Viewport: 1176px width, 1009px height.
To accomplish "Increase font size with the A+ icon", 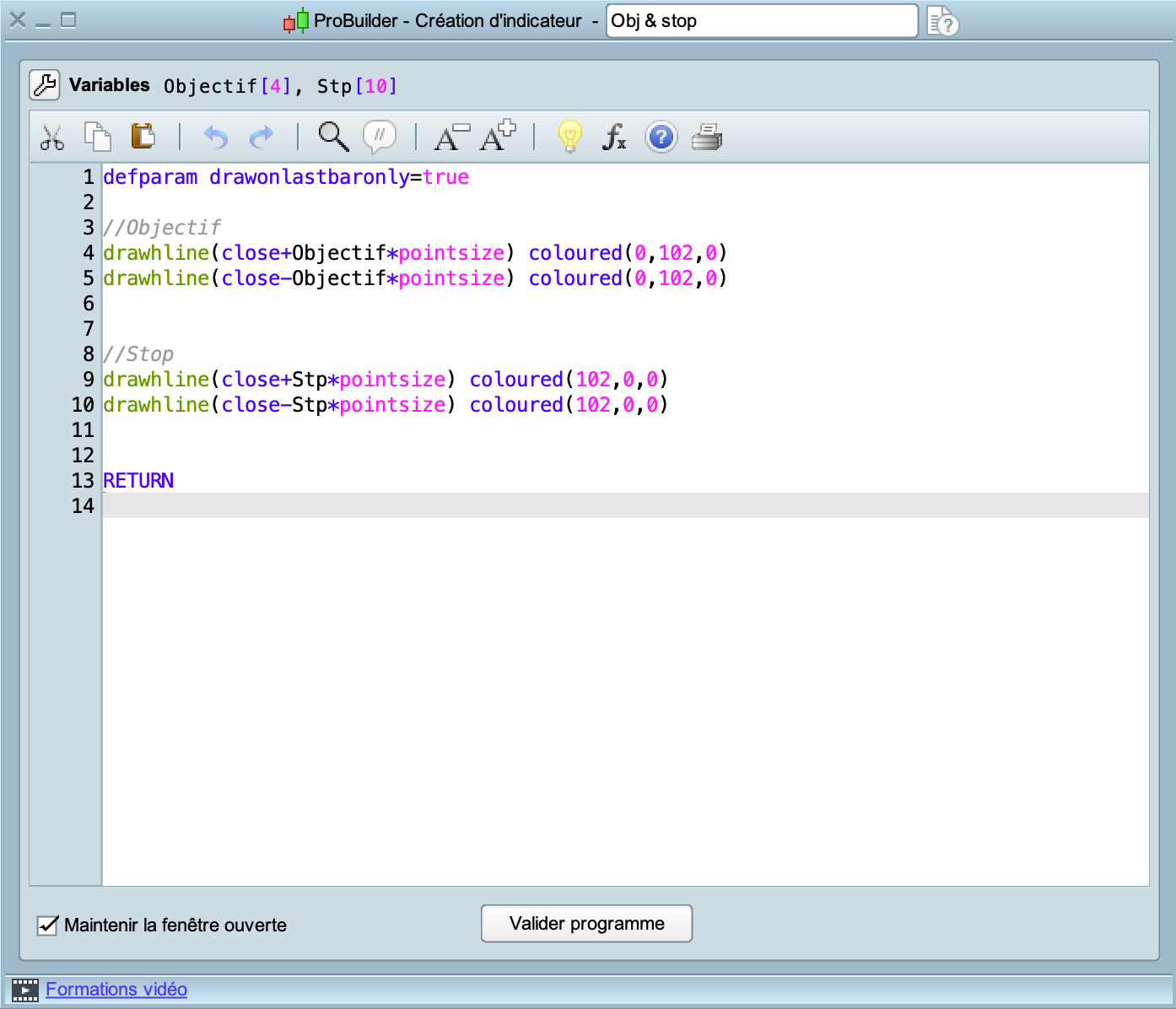I will [497, 137].
